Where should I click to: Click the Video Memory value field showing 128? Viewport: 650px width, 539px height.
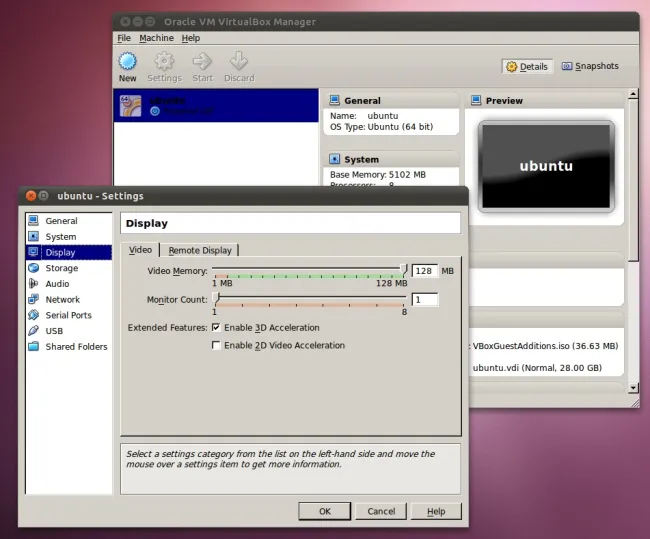tap(425, 271)
